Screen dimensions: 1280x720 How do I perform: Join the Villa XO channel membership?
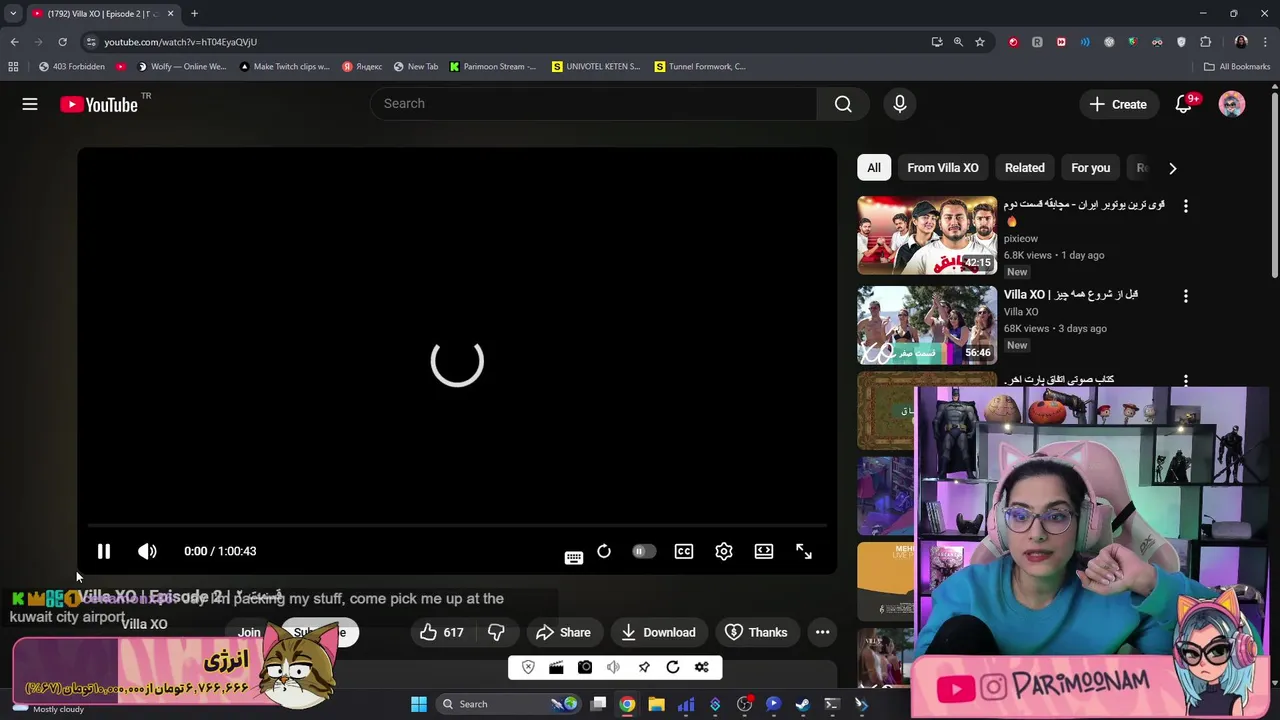click(x=249, y=632)
